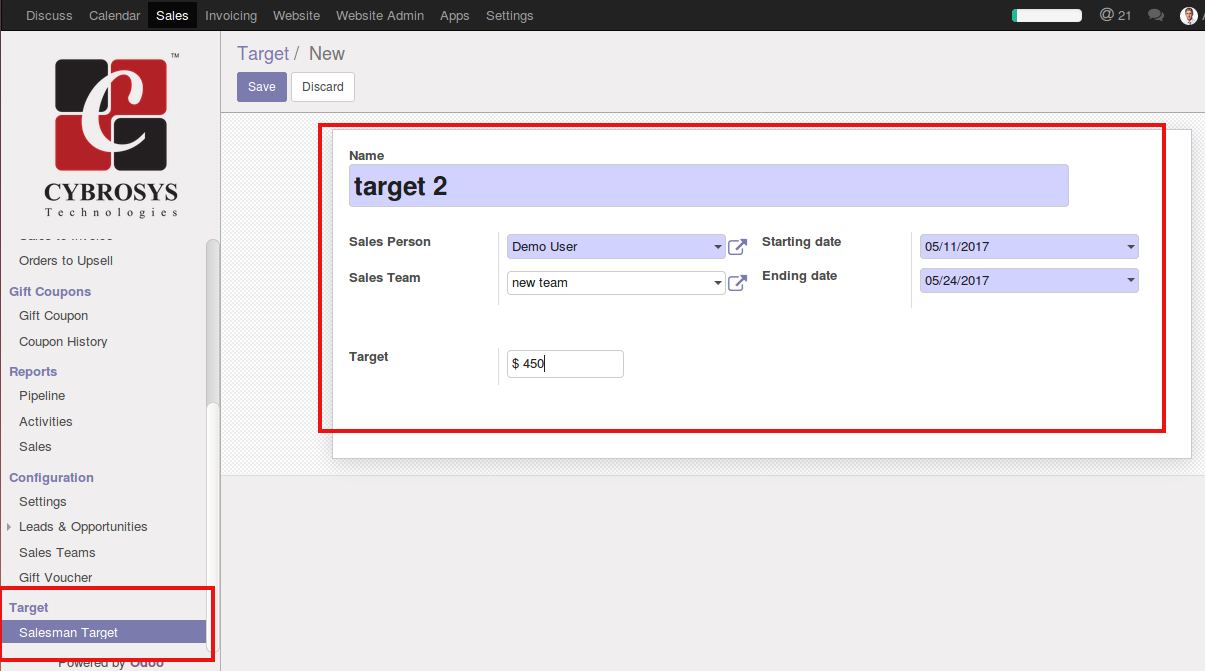
Task: Discard the new target
Action: (323, 87)
